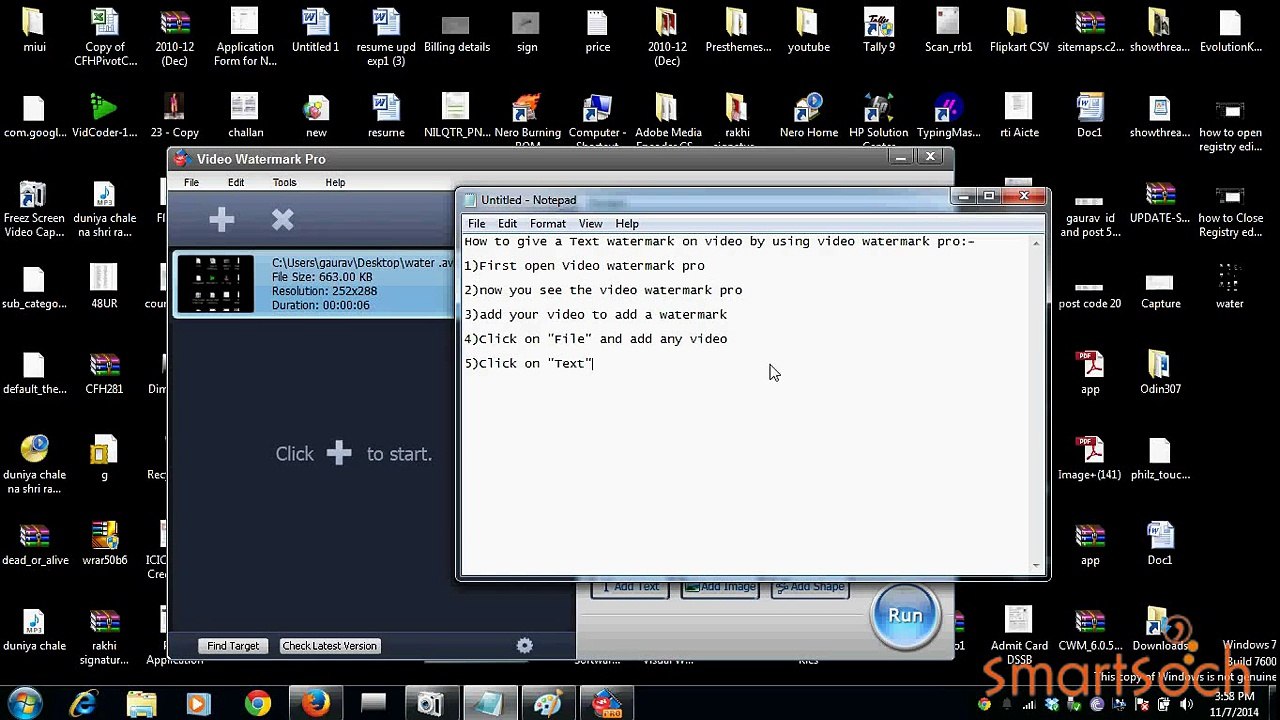
Task: Click the Add Image button
Action: pos(720,588)
